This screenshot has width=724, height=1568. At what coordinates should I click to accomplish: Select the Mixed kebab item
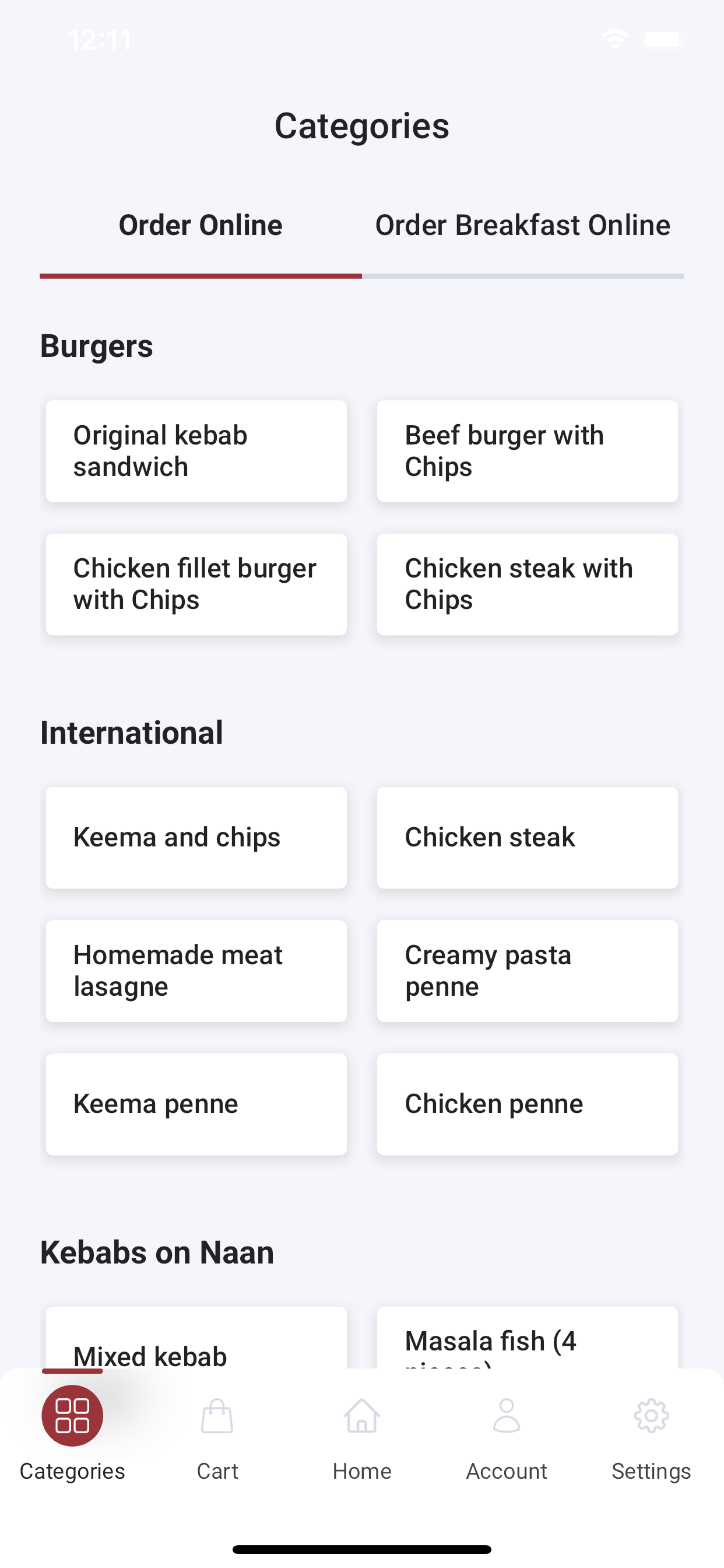click(x=196, y=1338)
